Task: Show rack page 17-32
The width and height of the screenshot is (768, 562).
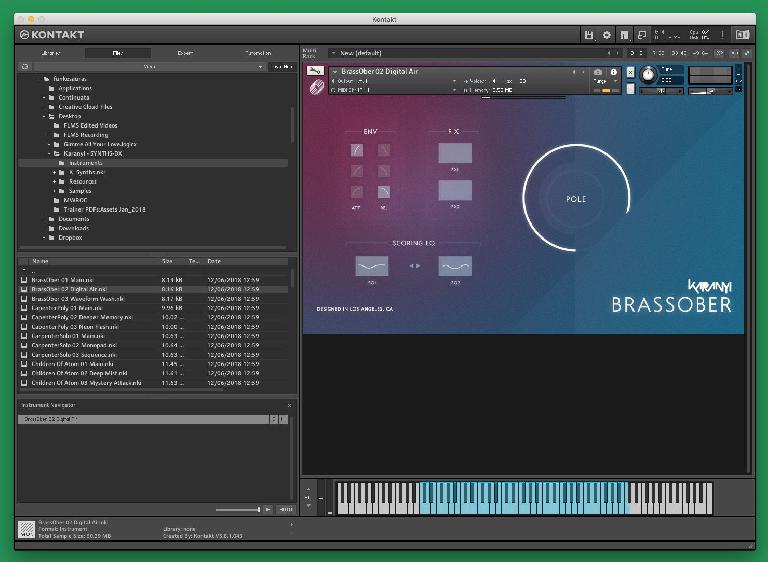Action: pyautogui.click(x=659, y=53)
